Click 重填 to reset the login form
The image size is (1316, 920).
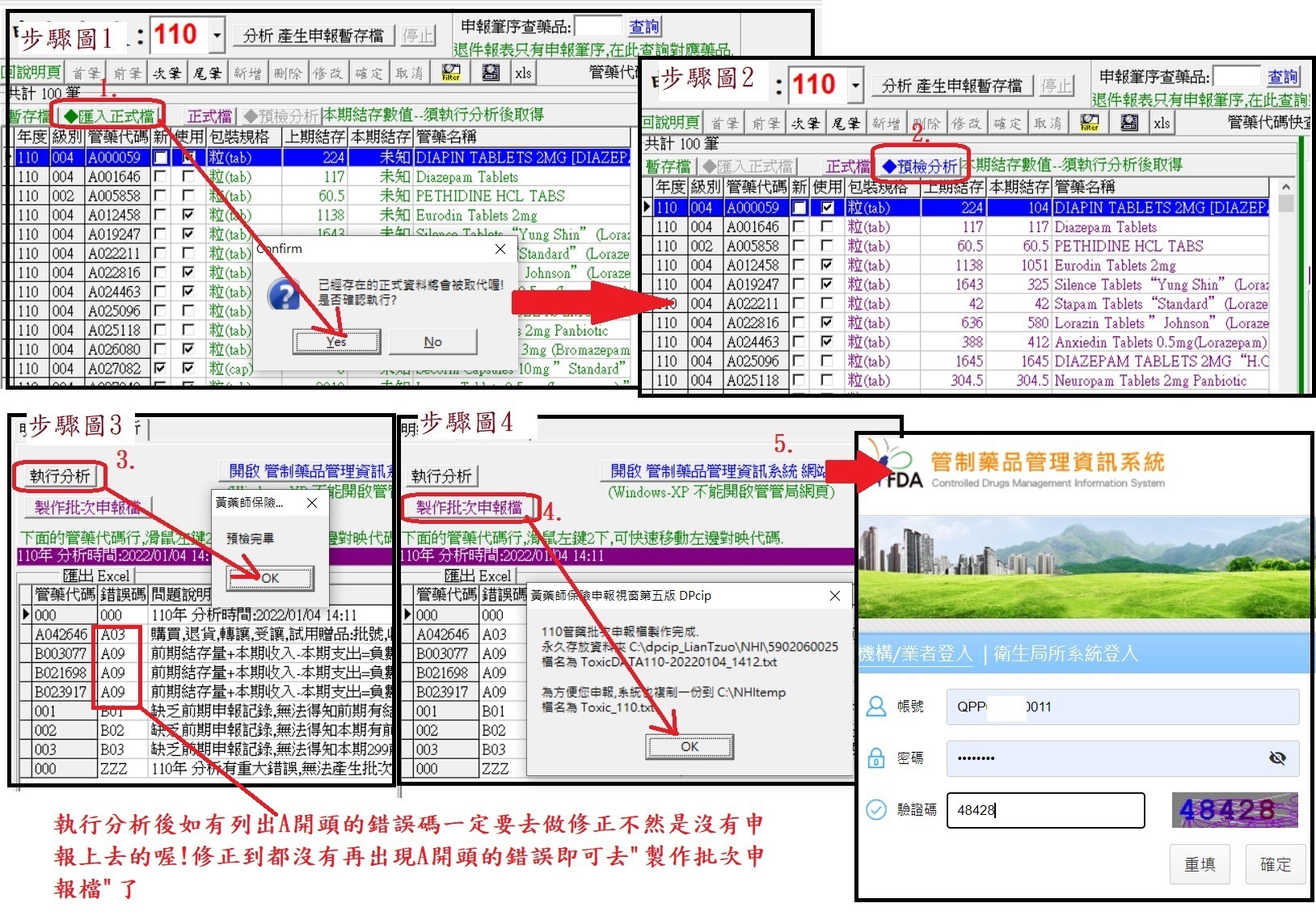(x=1200, y=864)
